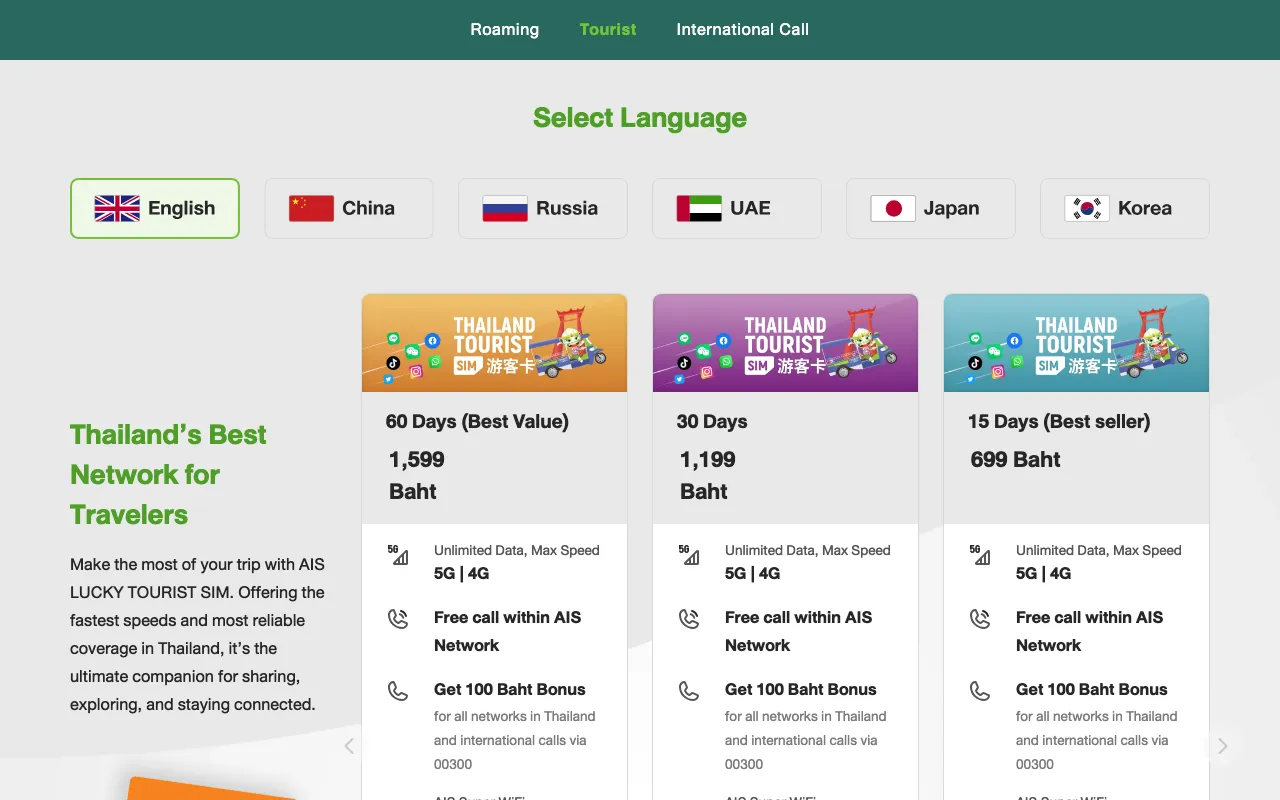Image resolution: width=1280 pixels, height=800 pixels.
Task: Click free call phone icon in 60 Days card
Action: 398,619
